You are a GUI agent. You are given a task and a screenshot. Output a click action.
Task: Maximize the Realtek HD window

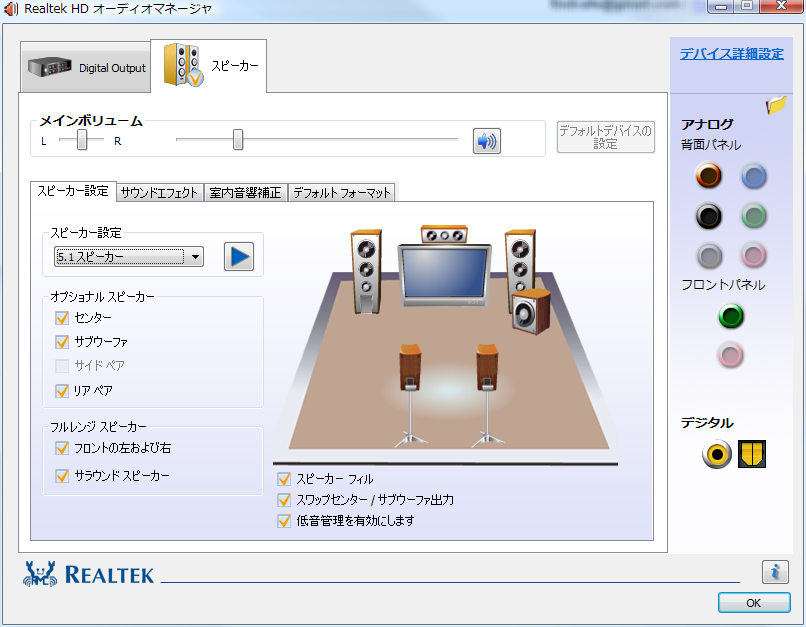(747, 6)
